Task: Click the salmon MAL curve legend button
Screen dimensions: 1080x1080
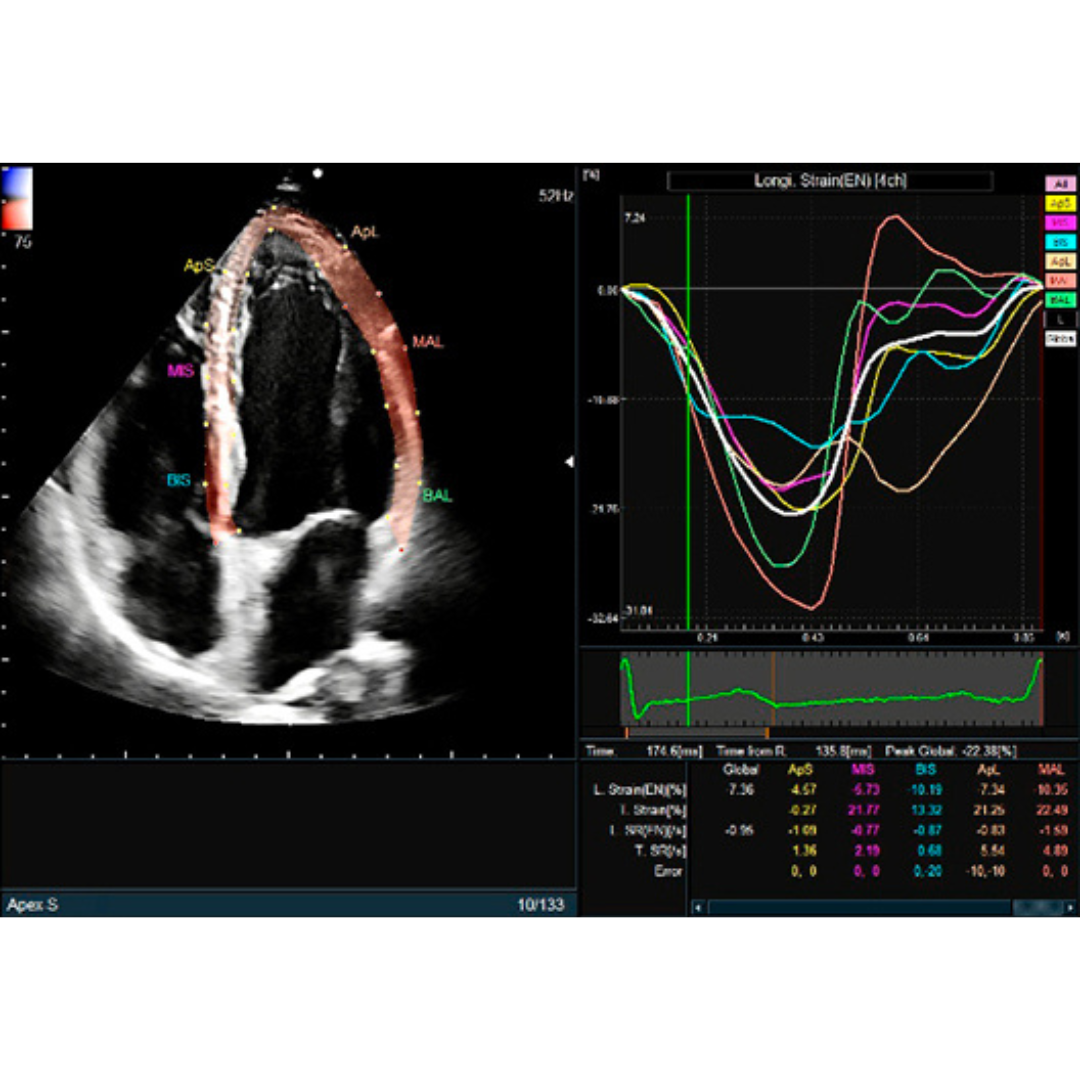Action: click(1061, 280)
